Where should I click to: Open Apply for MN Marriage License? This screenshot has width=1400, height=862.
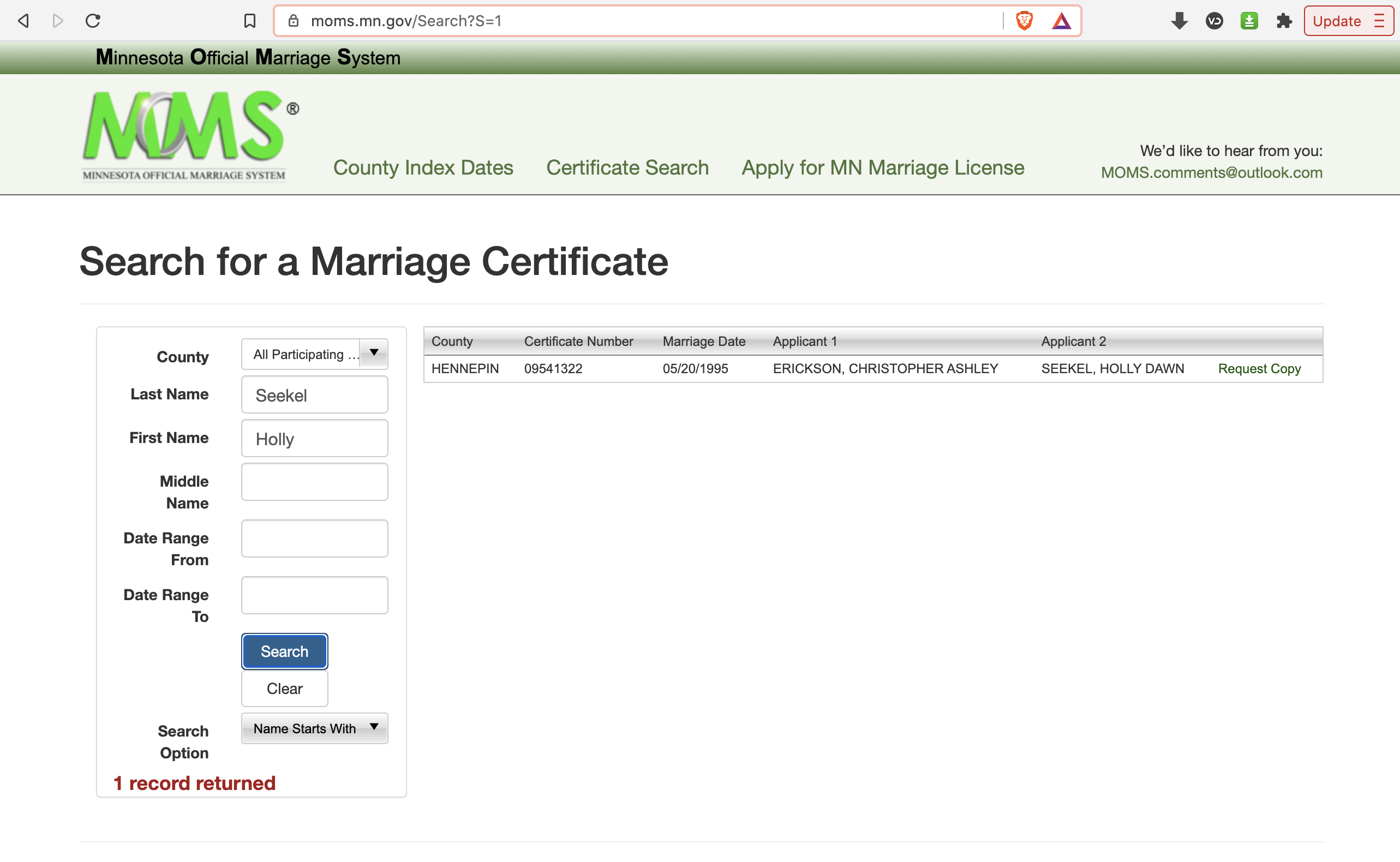coord(882,167)
